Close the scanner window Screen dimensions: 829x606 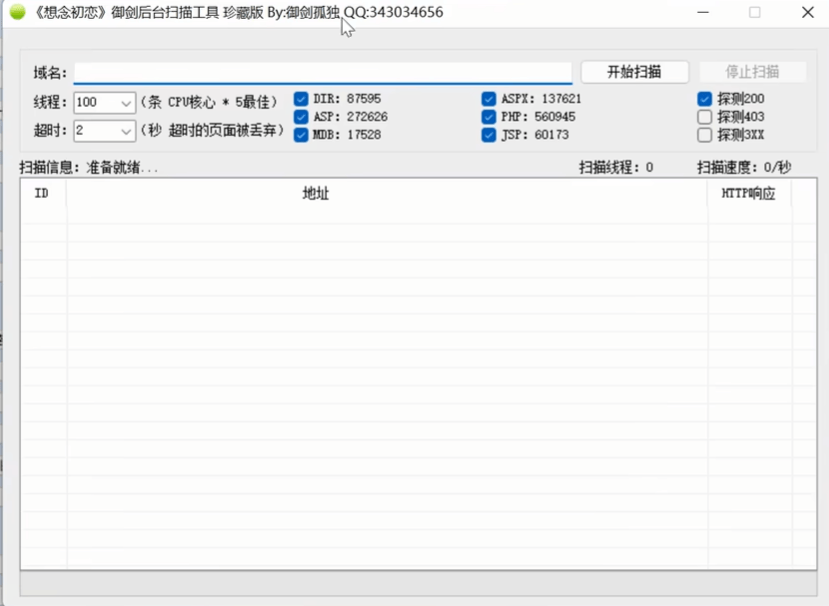point(807,12)
